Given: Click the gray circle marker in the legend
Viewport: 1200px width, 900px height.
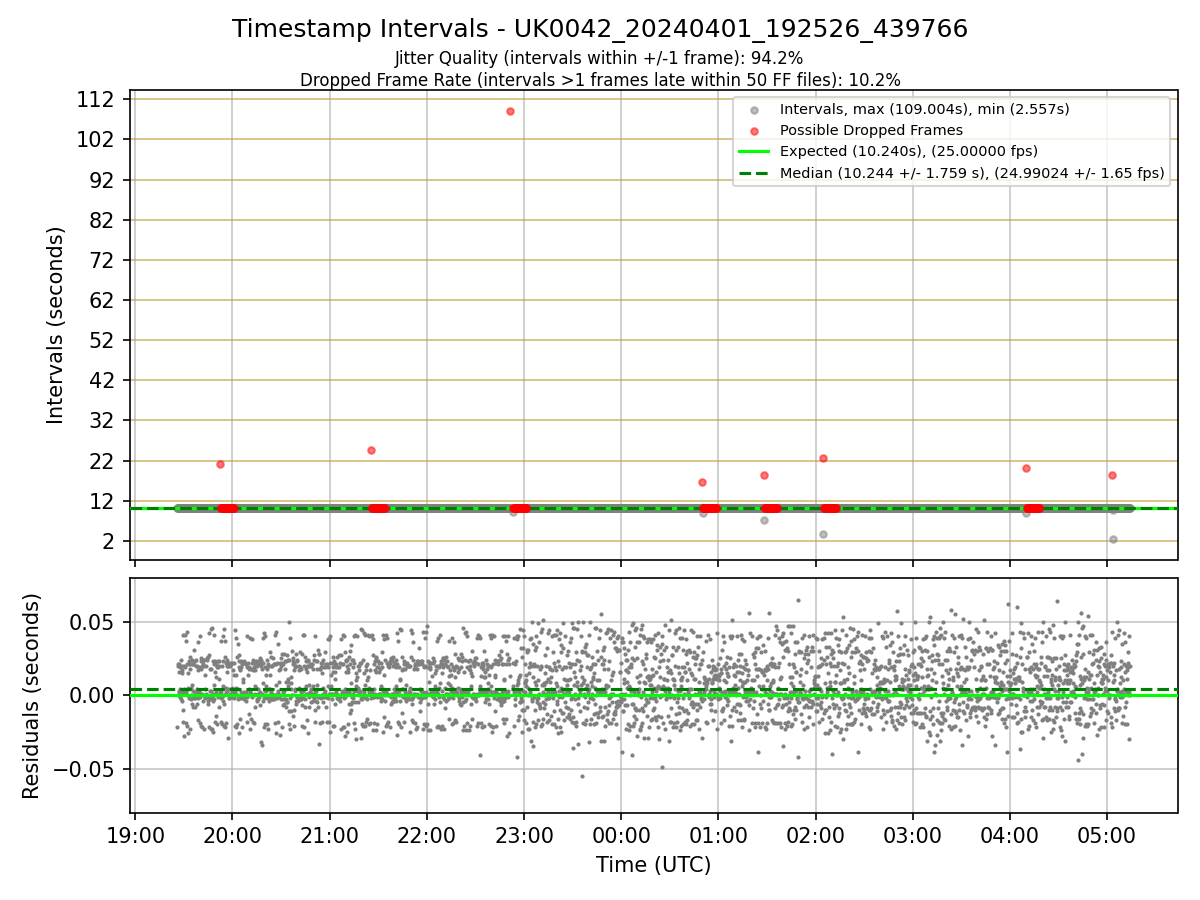Looking at the screenshot, I should click(x=755, y=110).
